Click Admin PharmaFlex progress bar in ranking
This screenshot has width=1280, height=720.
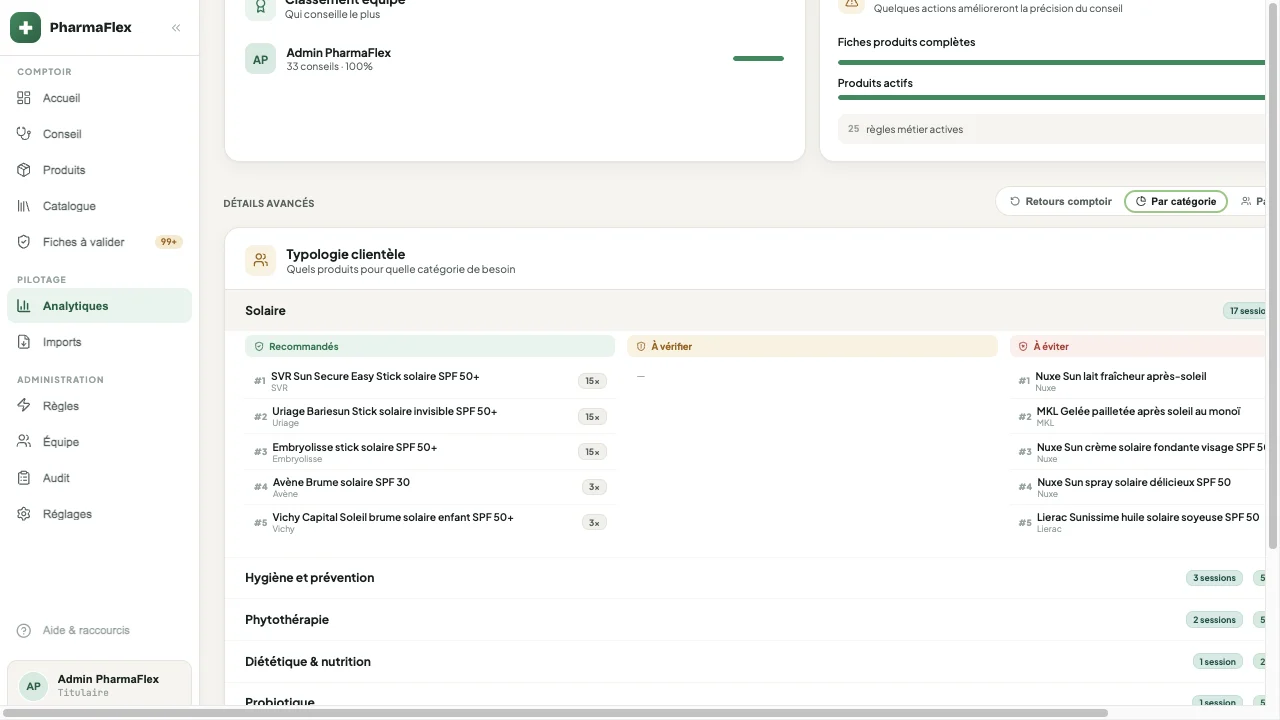[x=758, y=59]
